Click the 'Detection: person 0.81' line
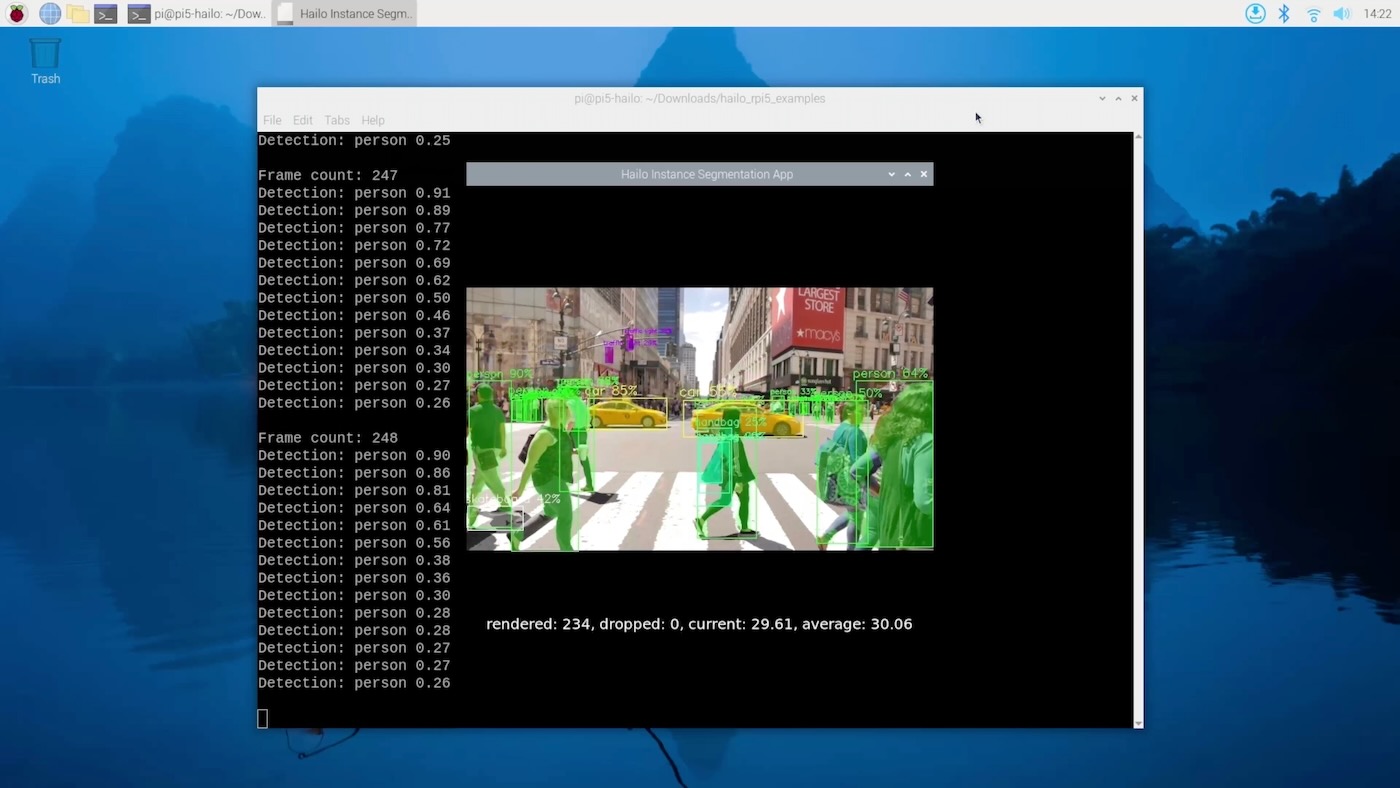The width and height of the screenshot is (1400, 788). pyautogui.click(x=354, y=490)
